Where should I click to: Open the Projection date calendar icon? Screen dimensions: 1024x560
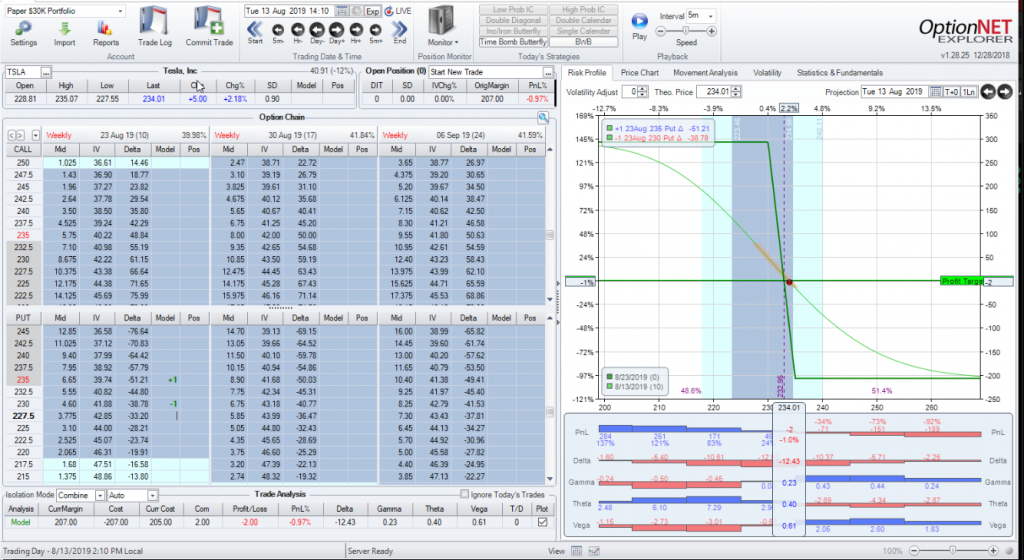(935, 92)
